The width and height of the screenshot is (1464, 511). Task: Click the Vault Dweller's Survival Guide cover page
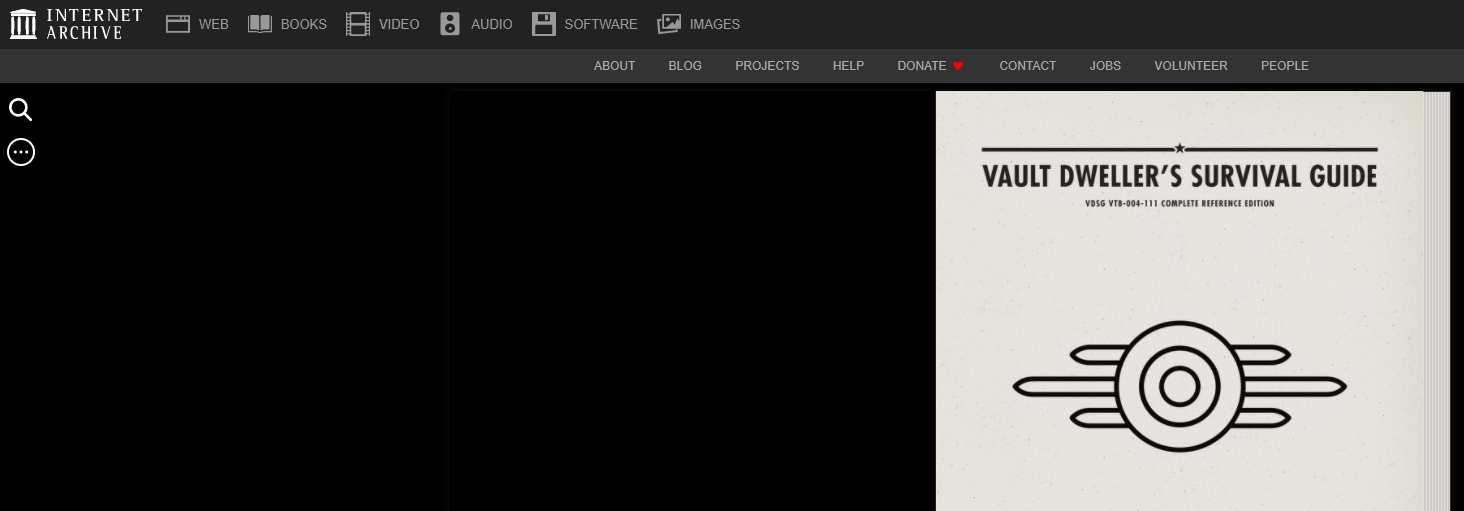(1179, 301)
